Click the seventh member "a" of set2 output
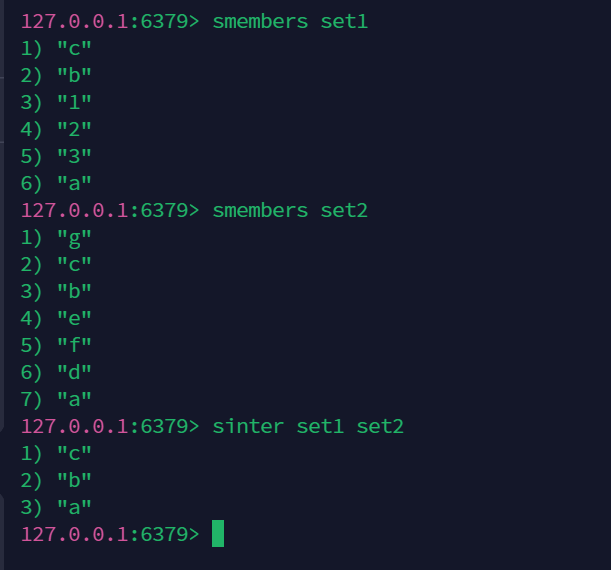The height and width of the screenshot is (570, 611). (x=74, y=399)
